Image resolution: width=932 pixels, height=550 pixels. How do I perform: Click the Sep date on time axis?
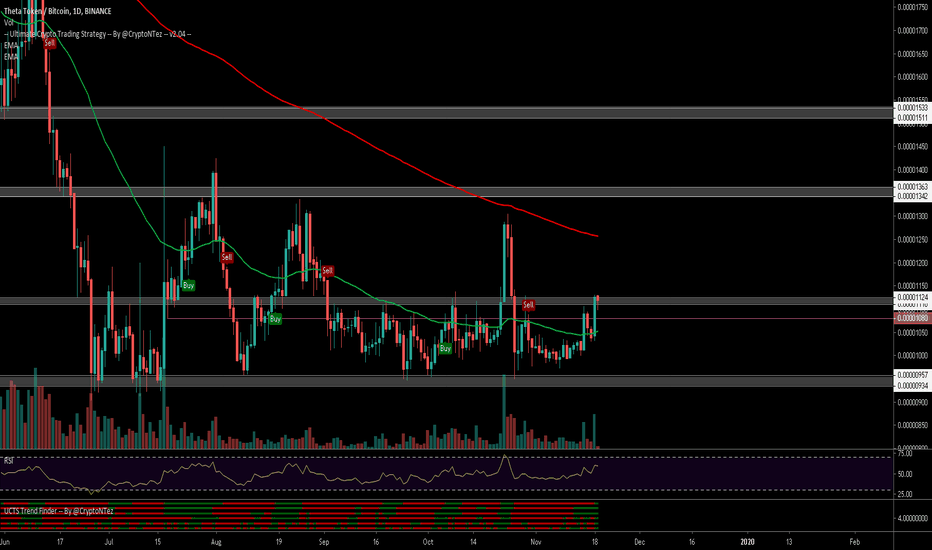point(324,542)
